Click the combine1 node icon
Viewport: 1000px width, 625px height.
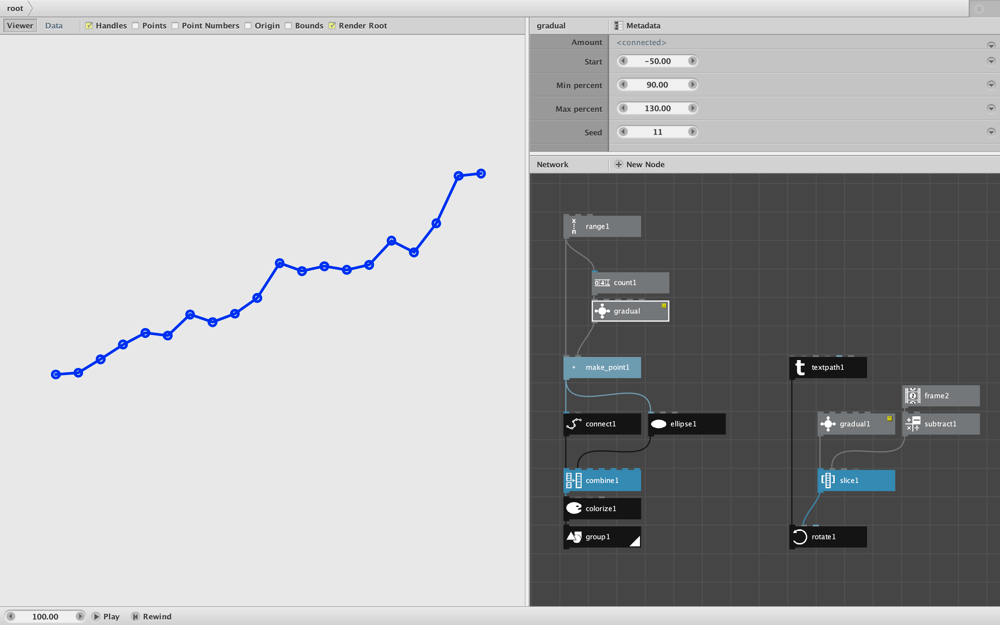574,480
